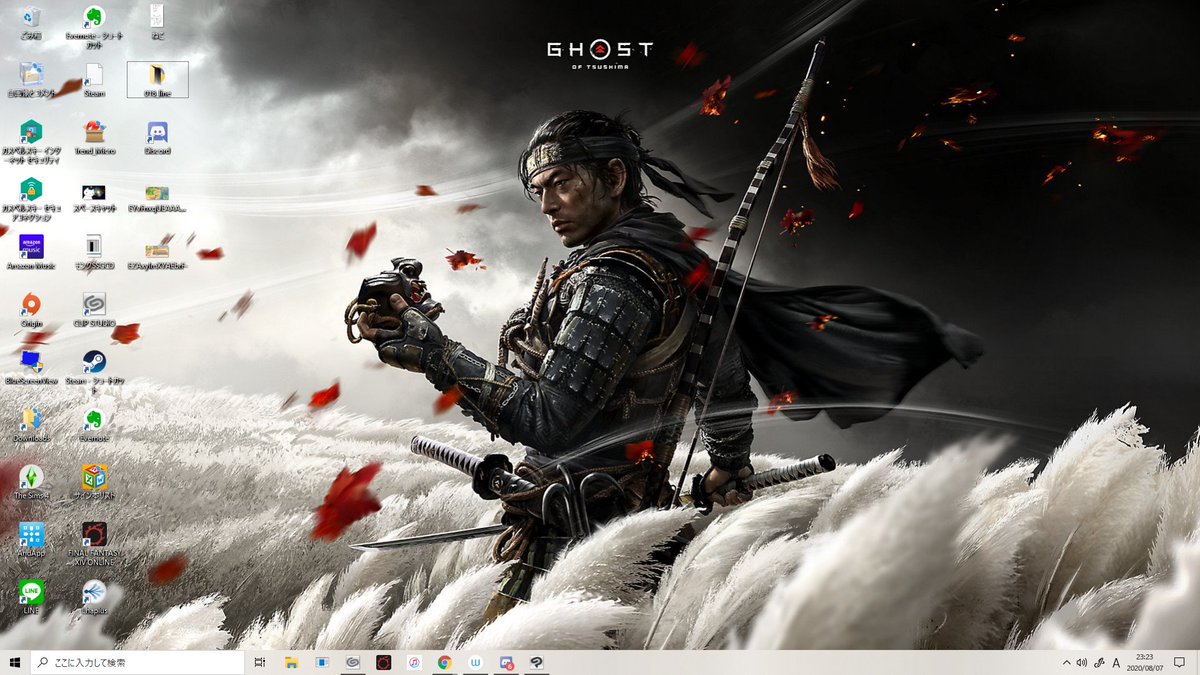Viewport: 1200px width, 675px height.
Task: Click the pen icon in the tray
Action: [x=1099, y=663]
